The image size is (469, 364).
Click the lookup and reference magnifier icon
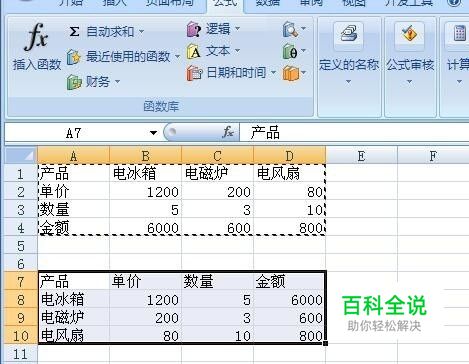(290, 29)
